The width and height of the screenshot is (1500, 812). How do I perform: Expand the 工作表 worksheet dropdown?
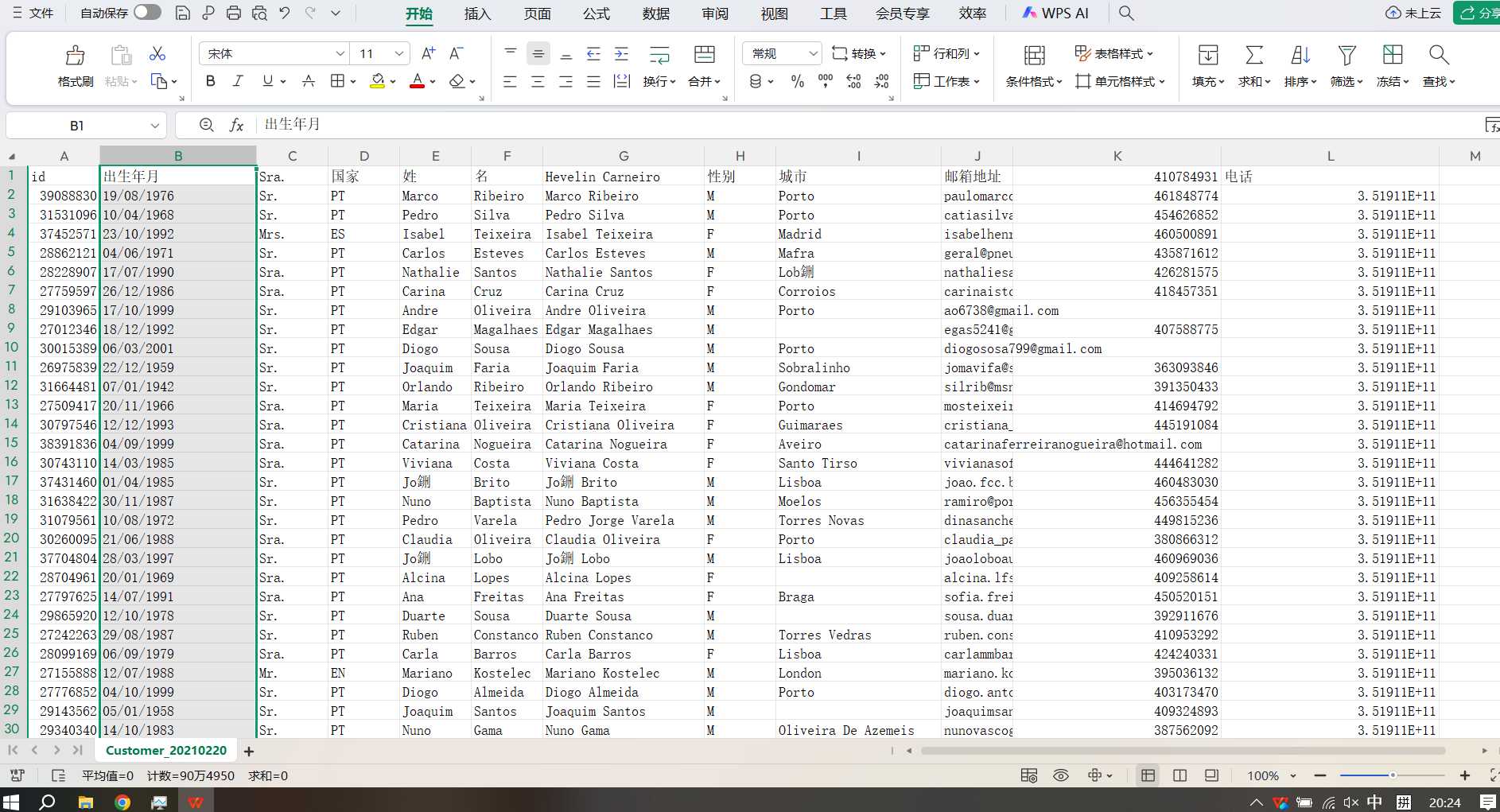coord(946,81)
